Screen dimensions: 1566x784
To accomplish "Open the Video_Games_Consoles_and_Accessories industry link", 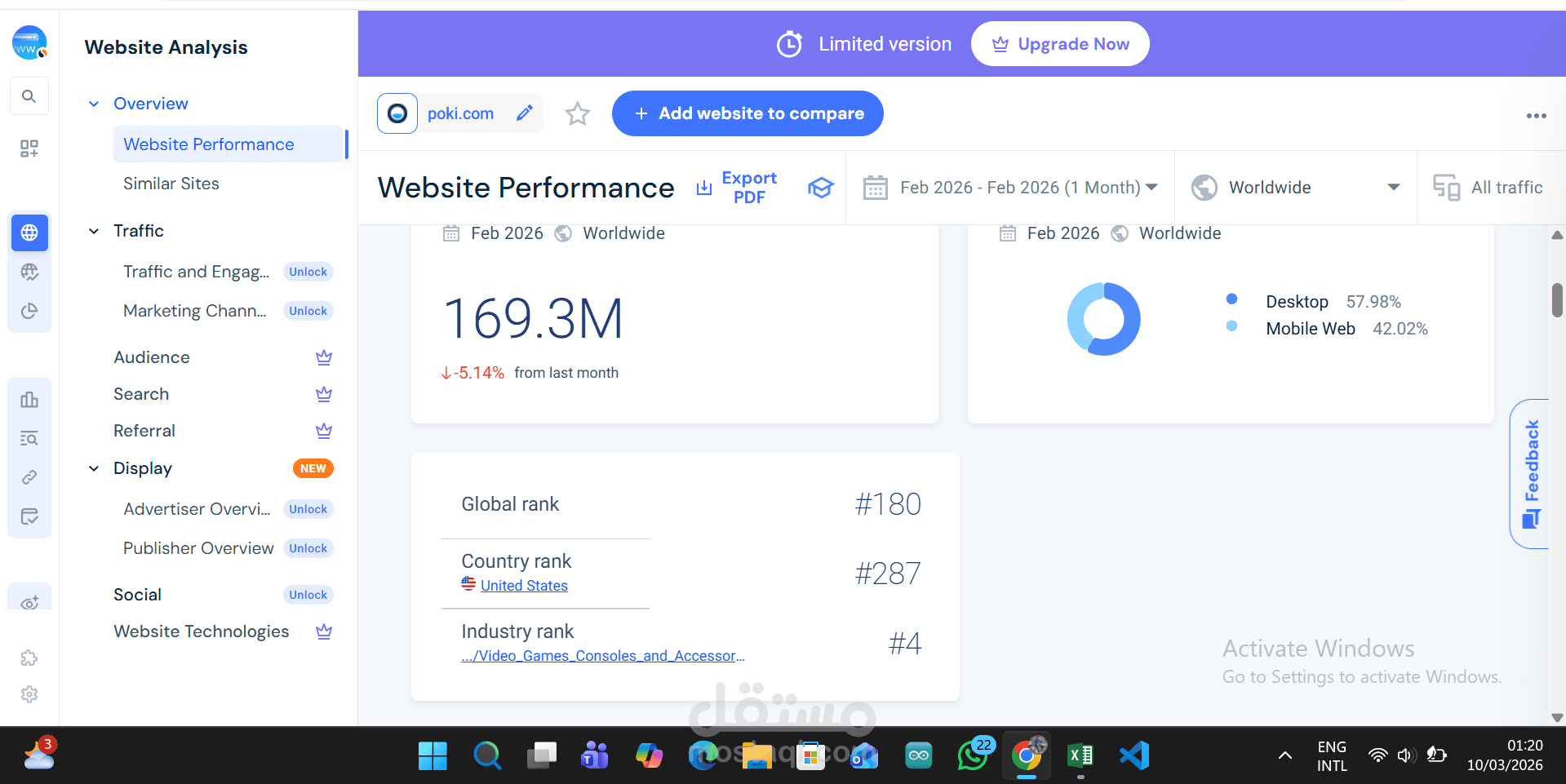I will (603, 656).
